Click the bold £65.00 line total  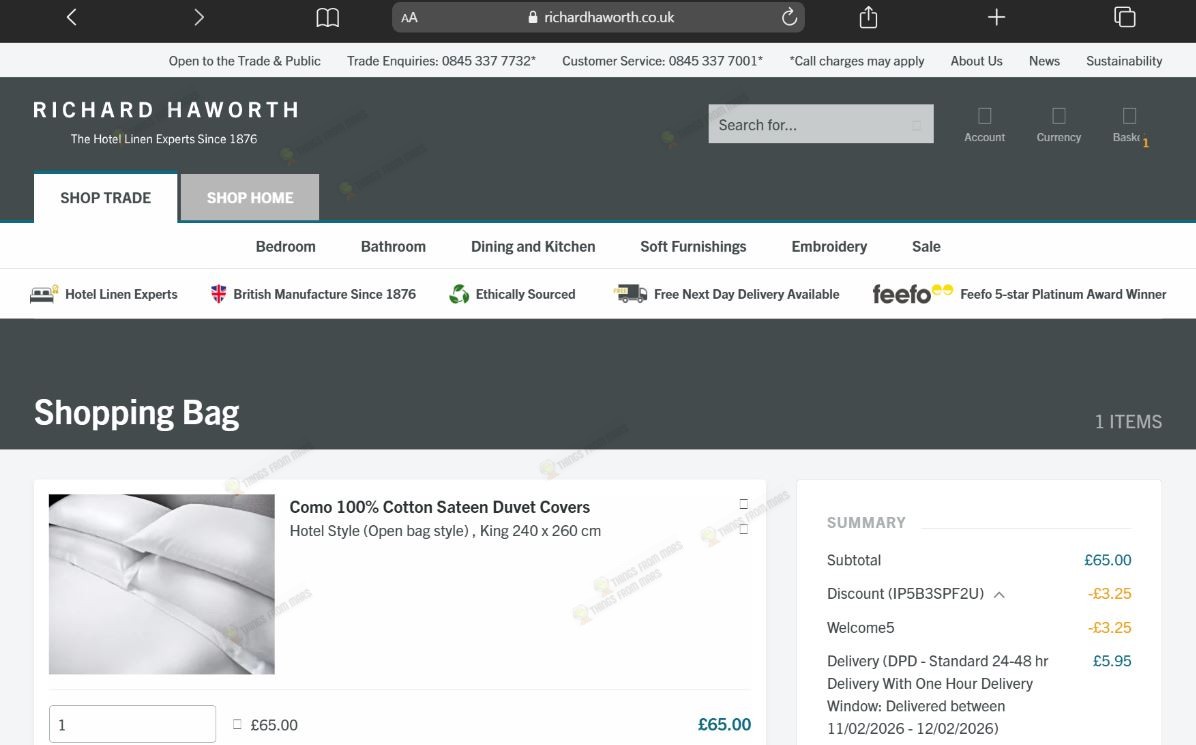(724, 724)
